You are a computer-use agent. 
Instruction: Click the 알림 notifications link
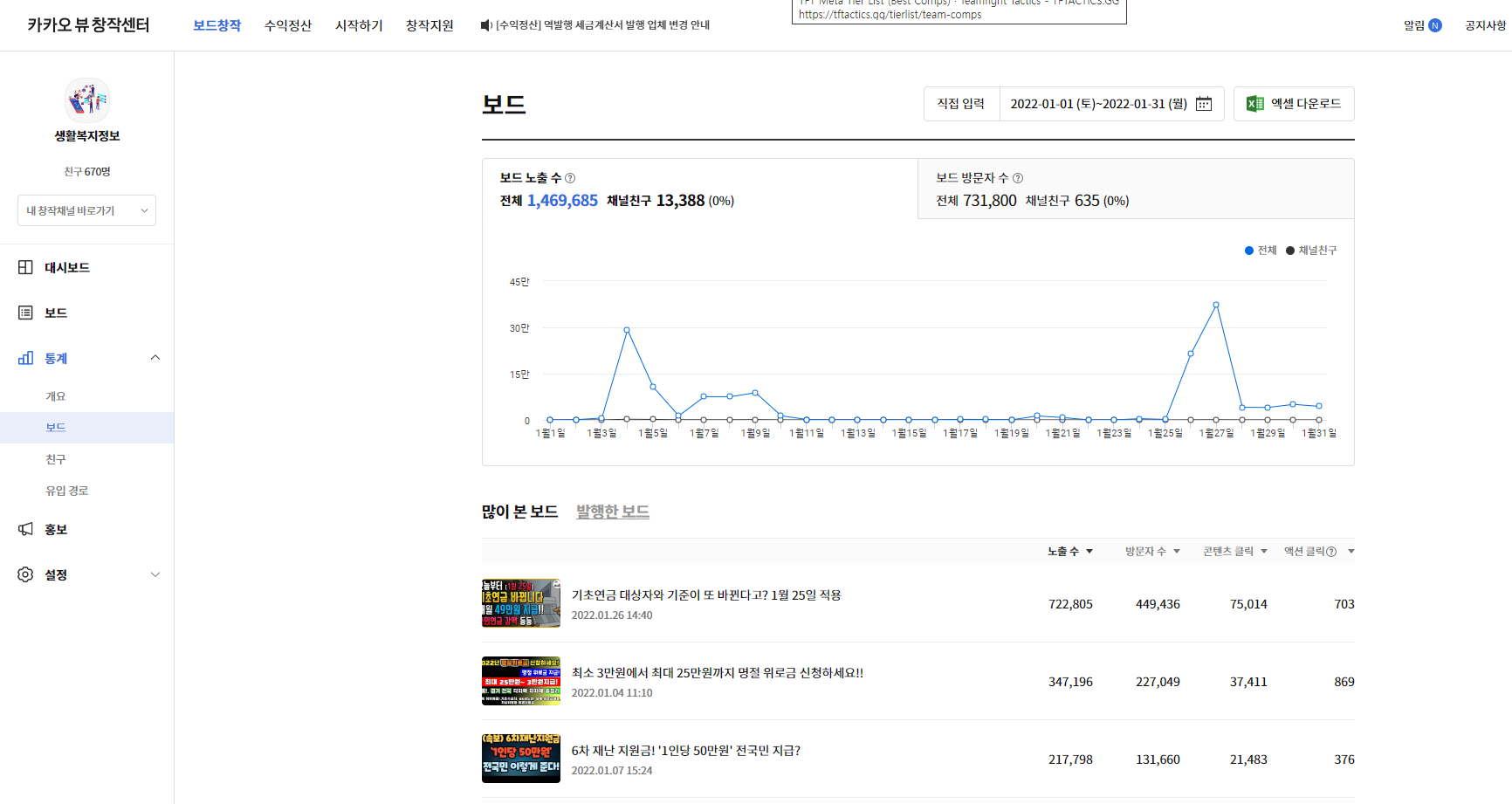[1413, 25]
